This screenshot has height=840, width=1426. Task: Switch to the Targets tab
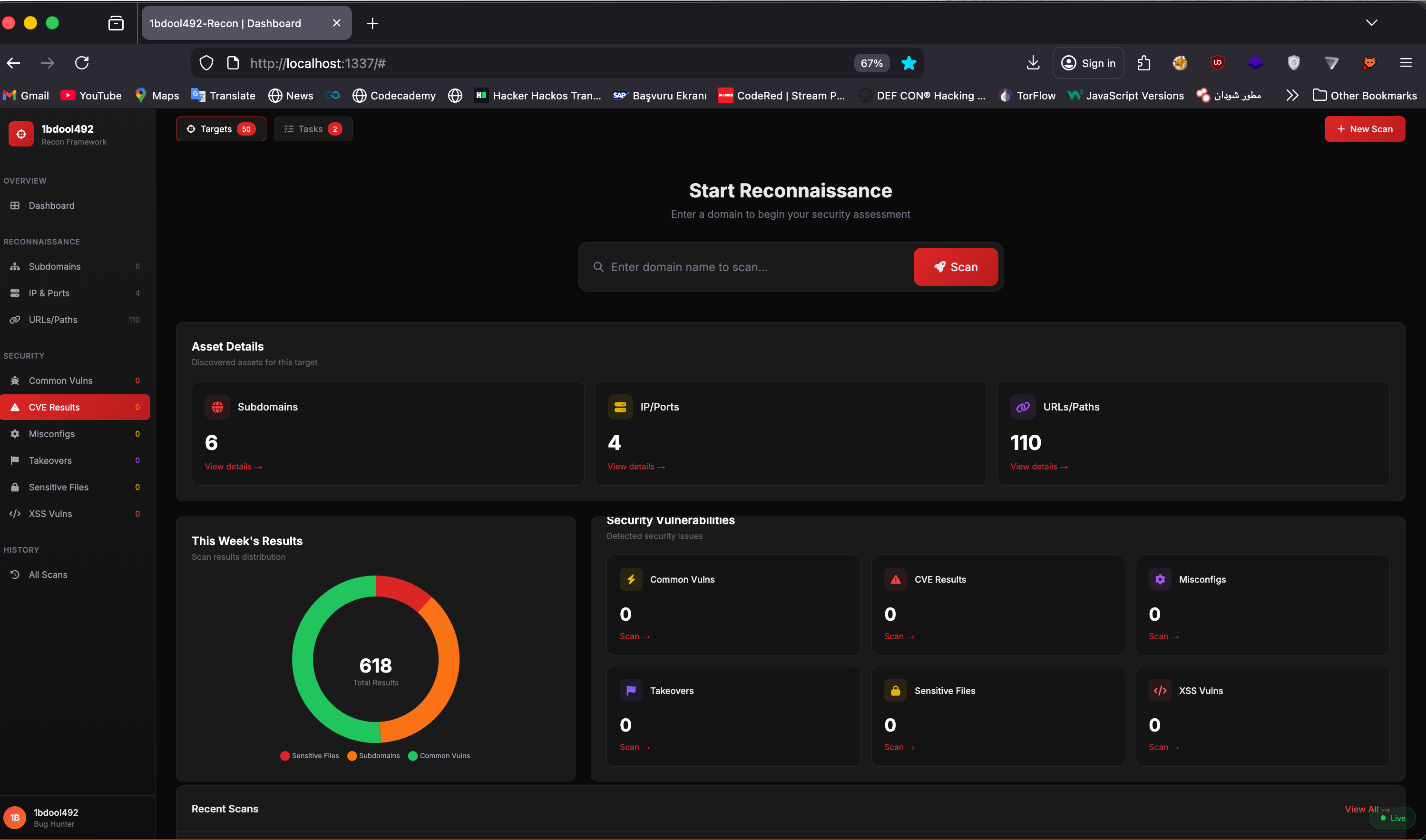221,128
